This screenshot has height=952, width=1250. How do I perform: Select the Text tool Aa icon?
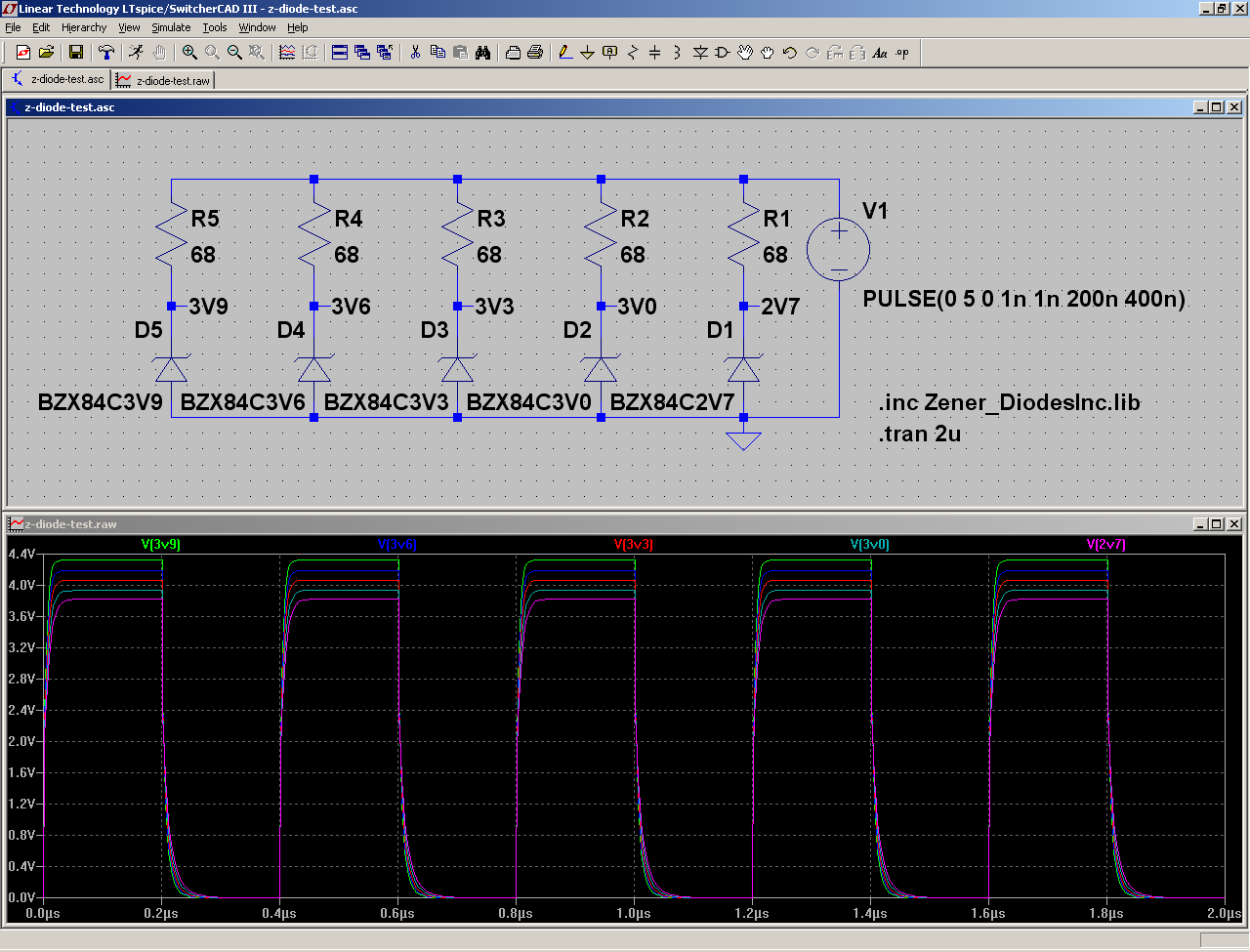(x=880, y=53)
